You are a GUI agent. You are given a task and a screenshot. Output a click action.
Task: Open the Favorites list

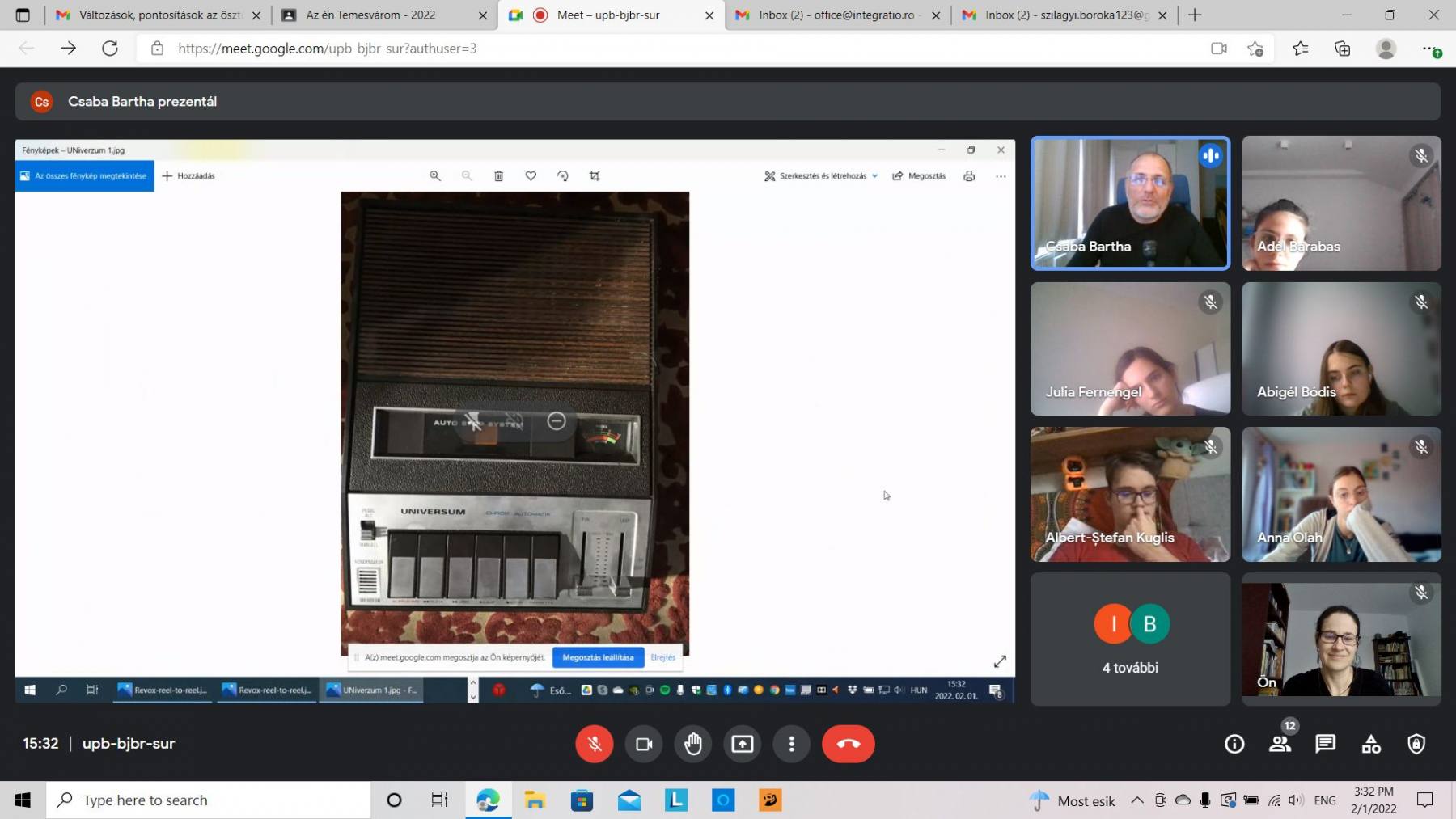click(x=1301, y=49)
